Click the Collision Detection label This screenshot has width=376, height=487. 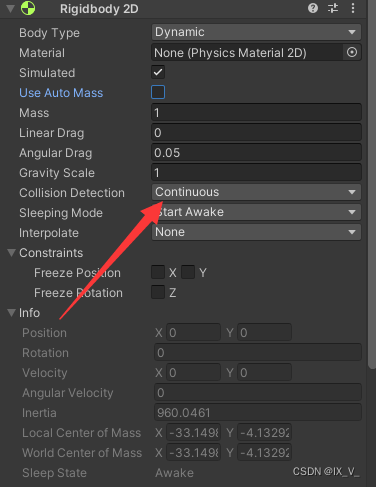[x=72, y=193]
